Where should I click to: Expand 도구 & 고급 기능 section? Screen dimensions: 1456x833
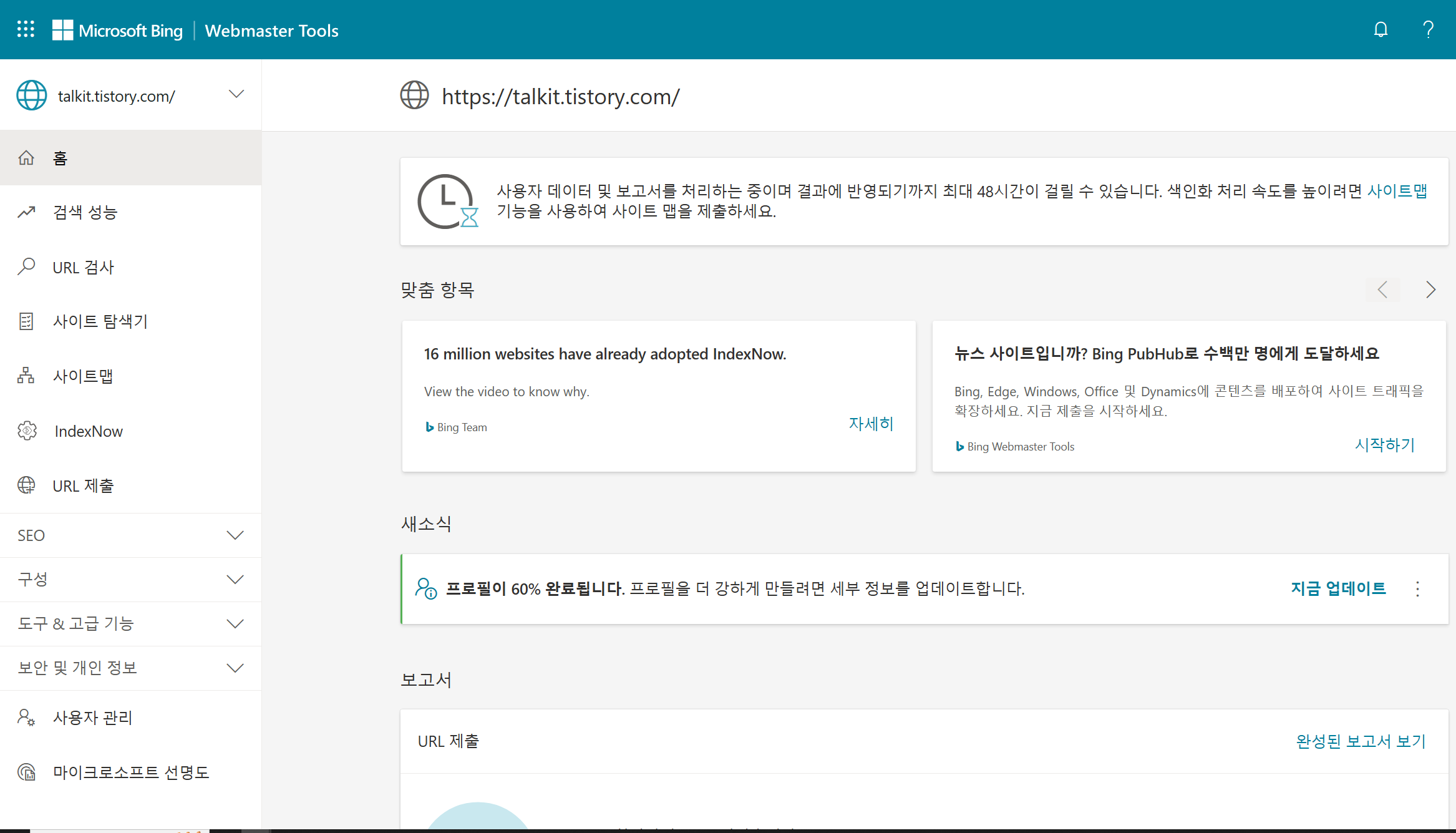[235, 624]
